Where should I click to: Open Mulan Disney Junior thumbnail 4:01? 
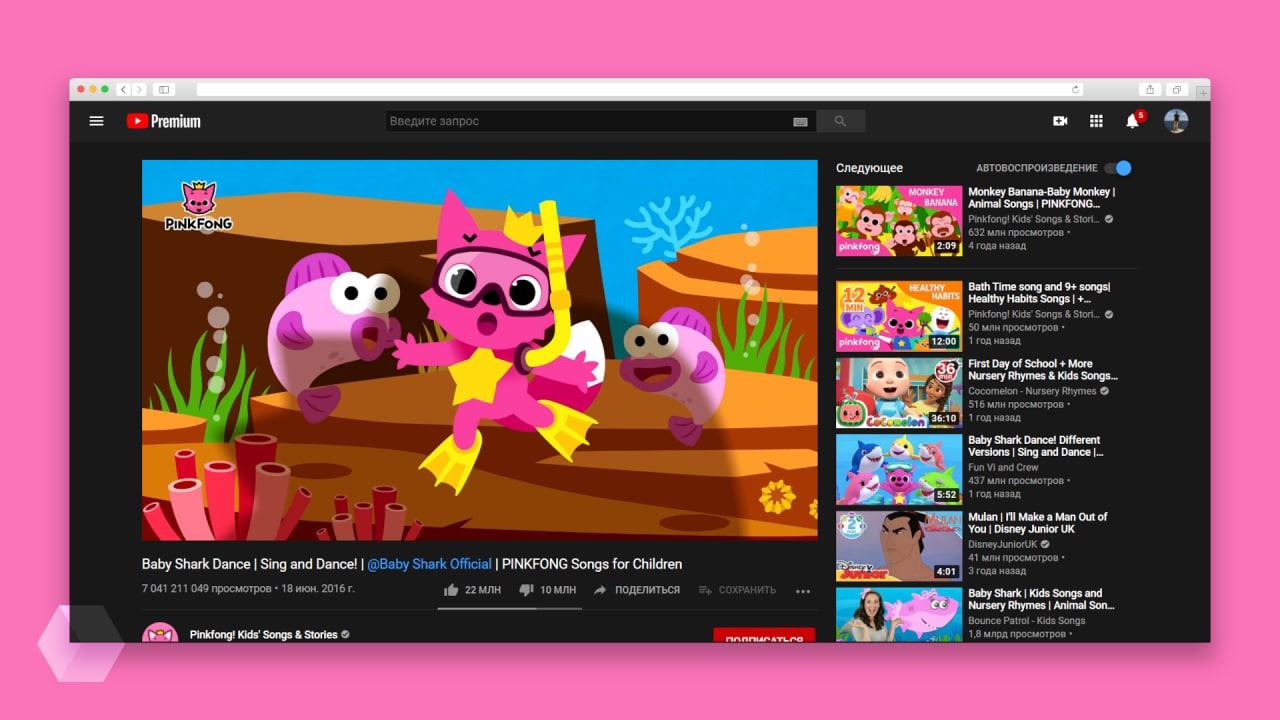pyautogui.click(x=899, y=546)
